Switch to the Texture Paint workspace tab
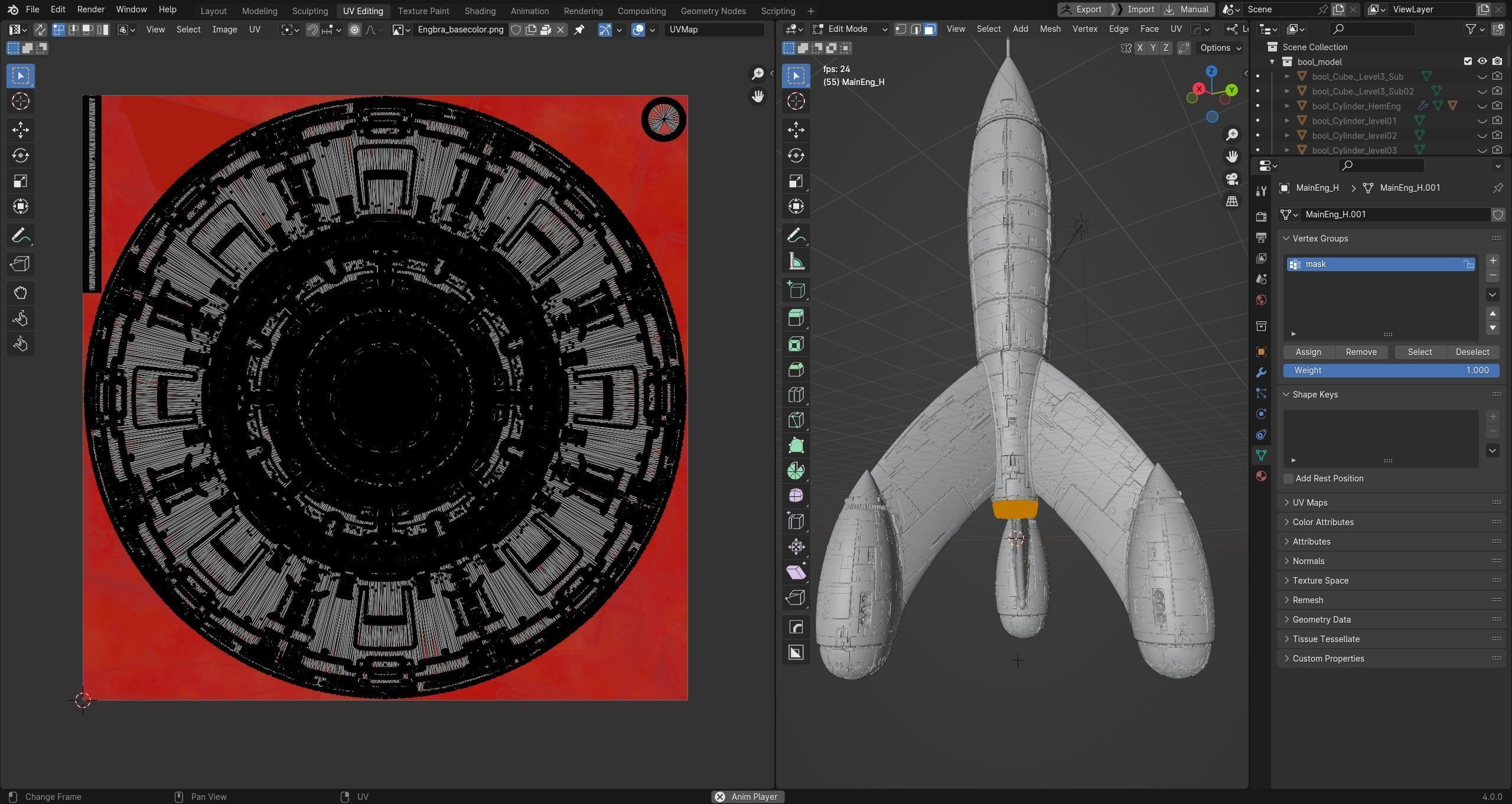This screenshot has width=1512, height=804. pos(423,11)
